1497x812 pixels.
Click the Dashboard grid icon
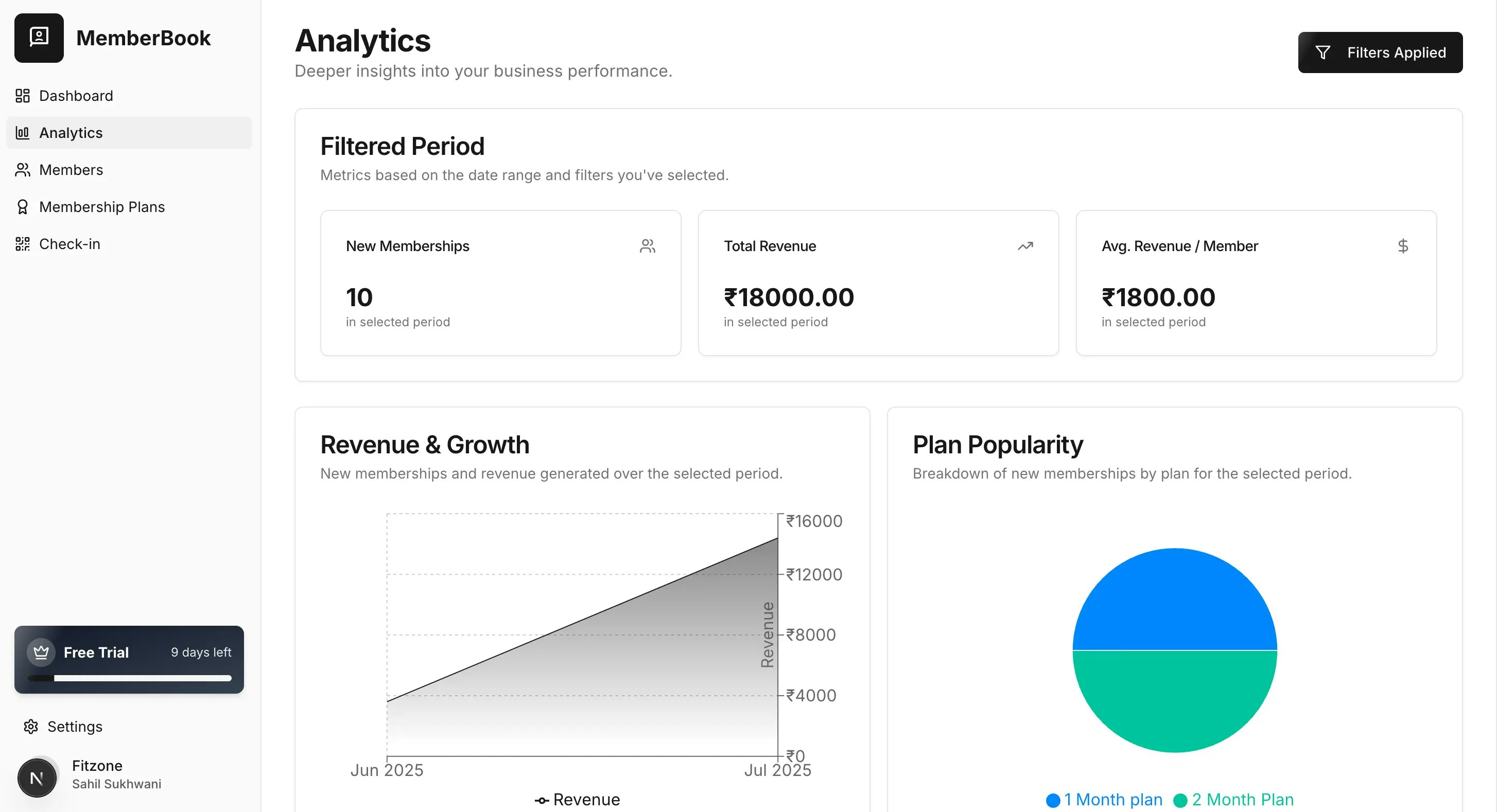23,96
